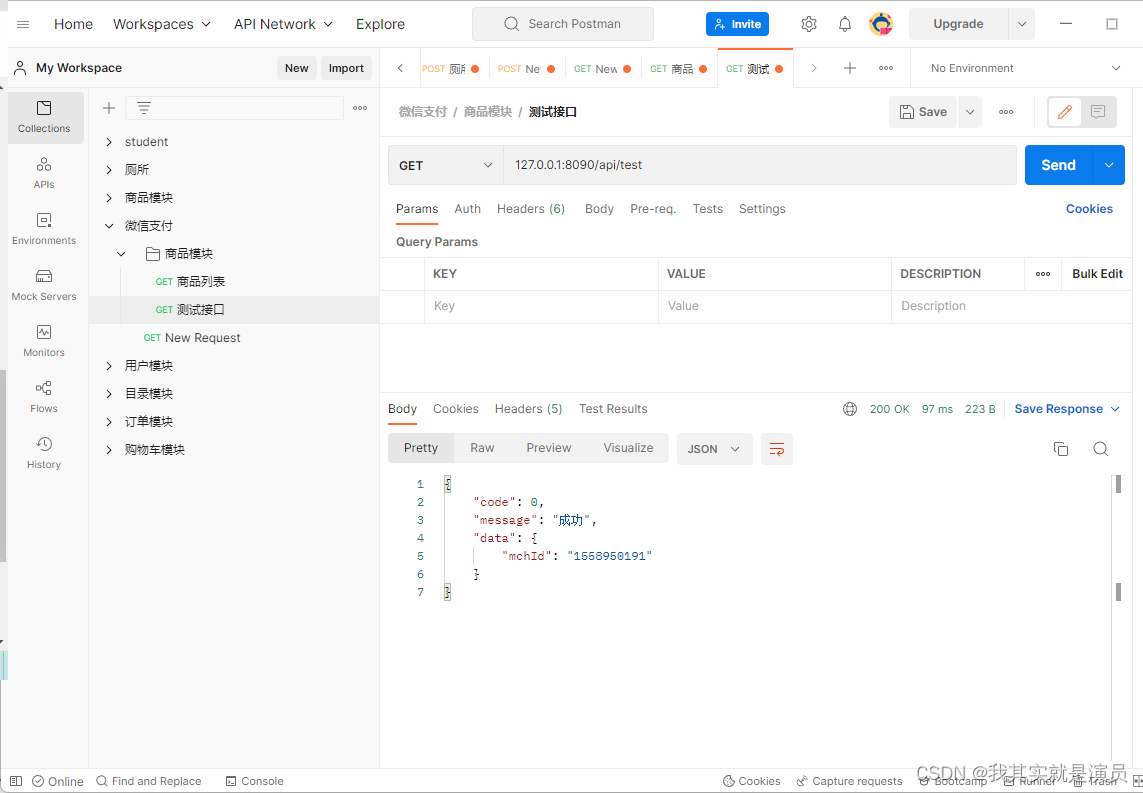The image size is (1143, 793).
Task: Open the query params column options dots
Action: (x=1043, y=274)
